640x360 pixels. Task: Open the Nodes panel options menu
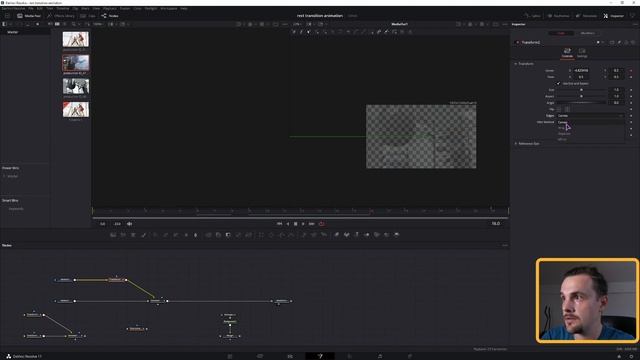505,245
